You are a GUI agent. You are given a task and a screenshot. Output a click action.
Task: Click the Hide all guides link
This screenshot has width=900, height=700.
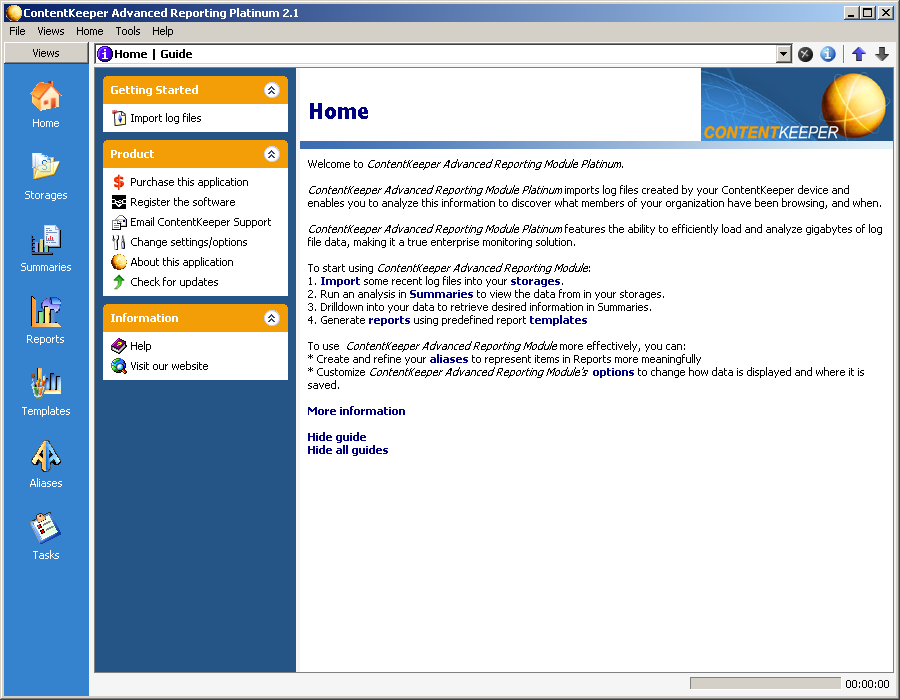347,450
